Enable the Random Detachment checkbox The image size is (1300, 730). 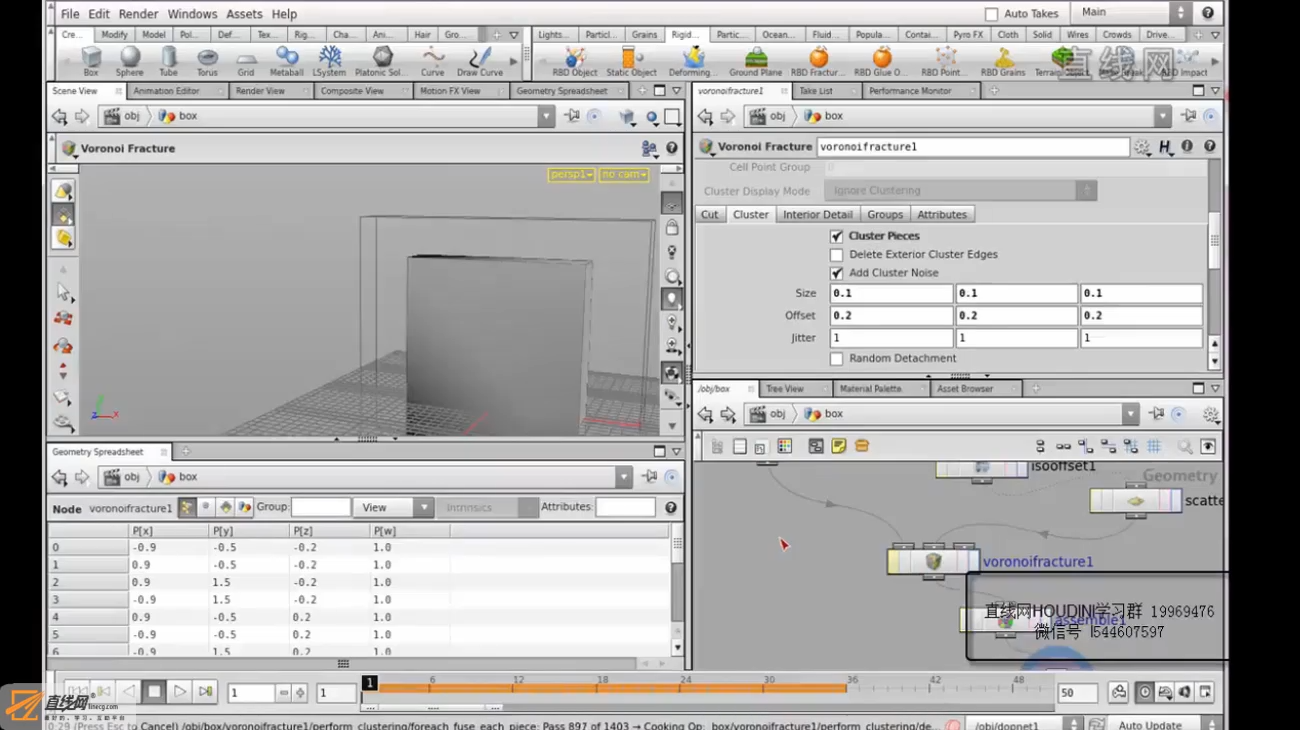click(x=837, y=358)
